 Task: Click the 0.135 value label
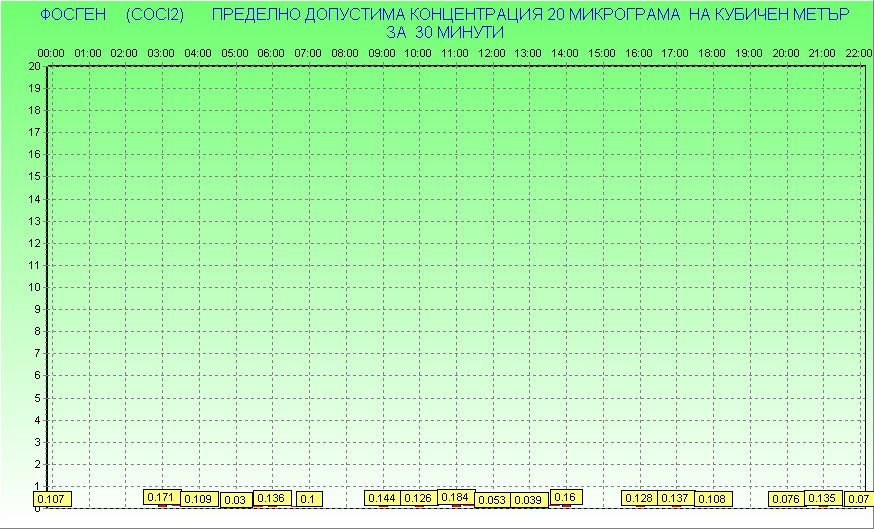coord(823,498)
